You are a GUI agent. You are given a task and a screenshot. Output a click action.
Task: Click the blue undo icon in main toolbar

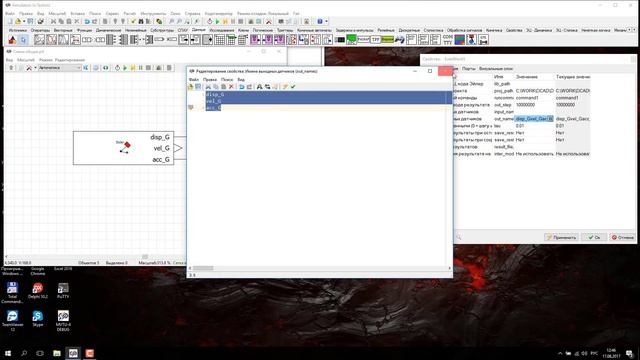pos(87,21)
